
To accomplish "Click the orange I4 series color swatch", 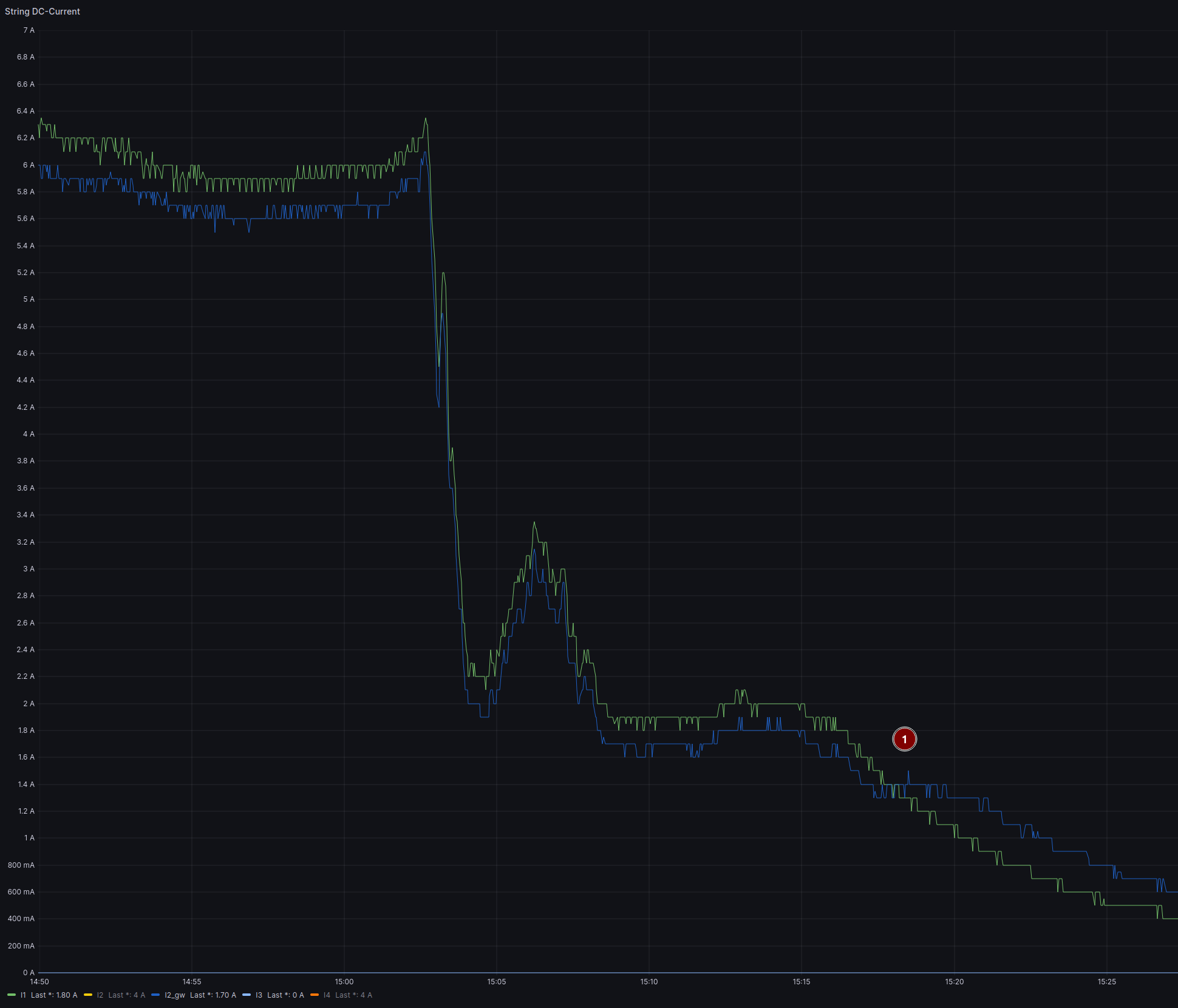I will (315, 995).
